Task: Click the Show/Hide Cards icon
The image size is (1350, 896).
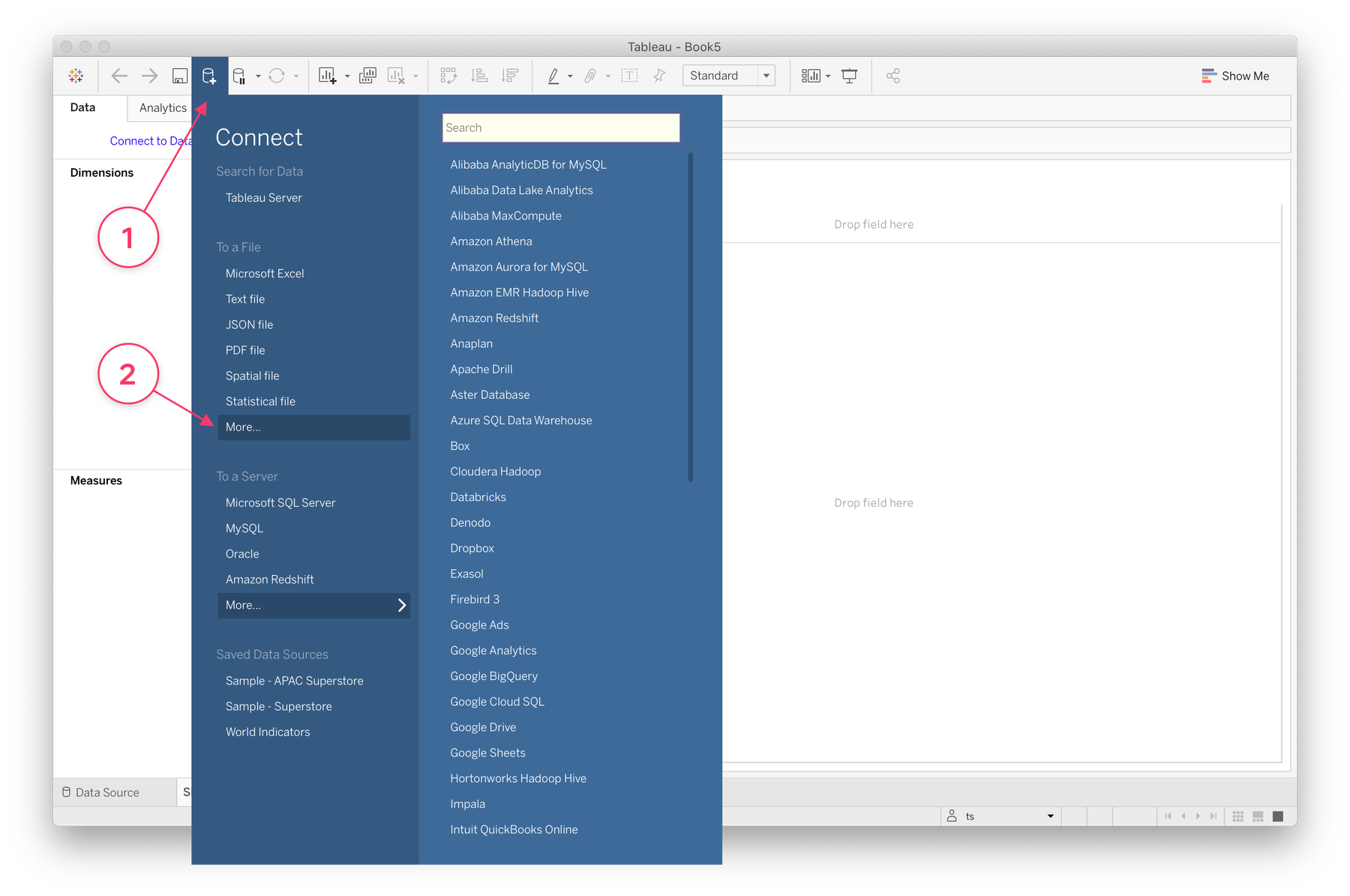Action: [x=811, y=76]
